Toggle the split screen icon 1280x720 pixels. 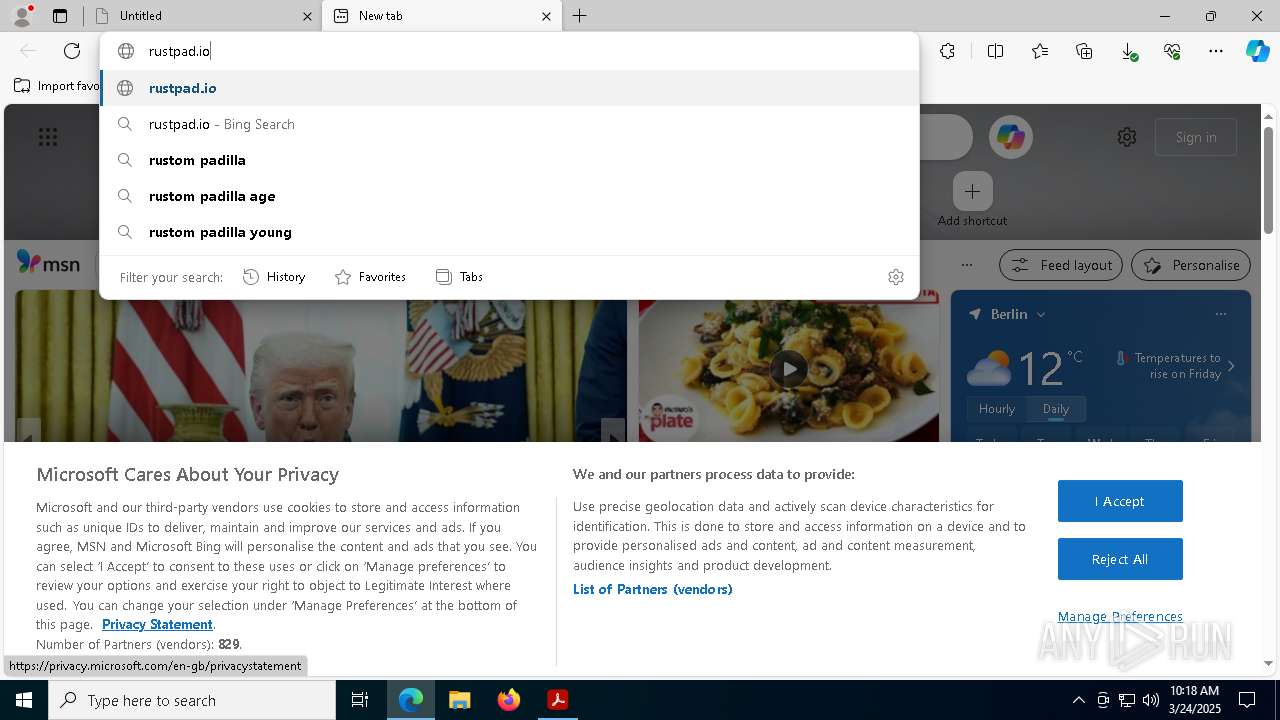tap(995, 51)
